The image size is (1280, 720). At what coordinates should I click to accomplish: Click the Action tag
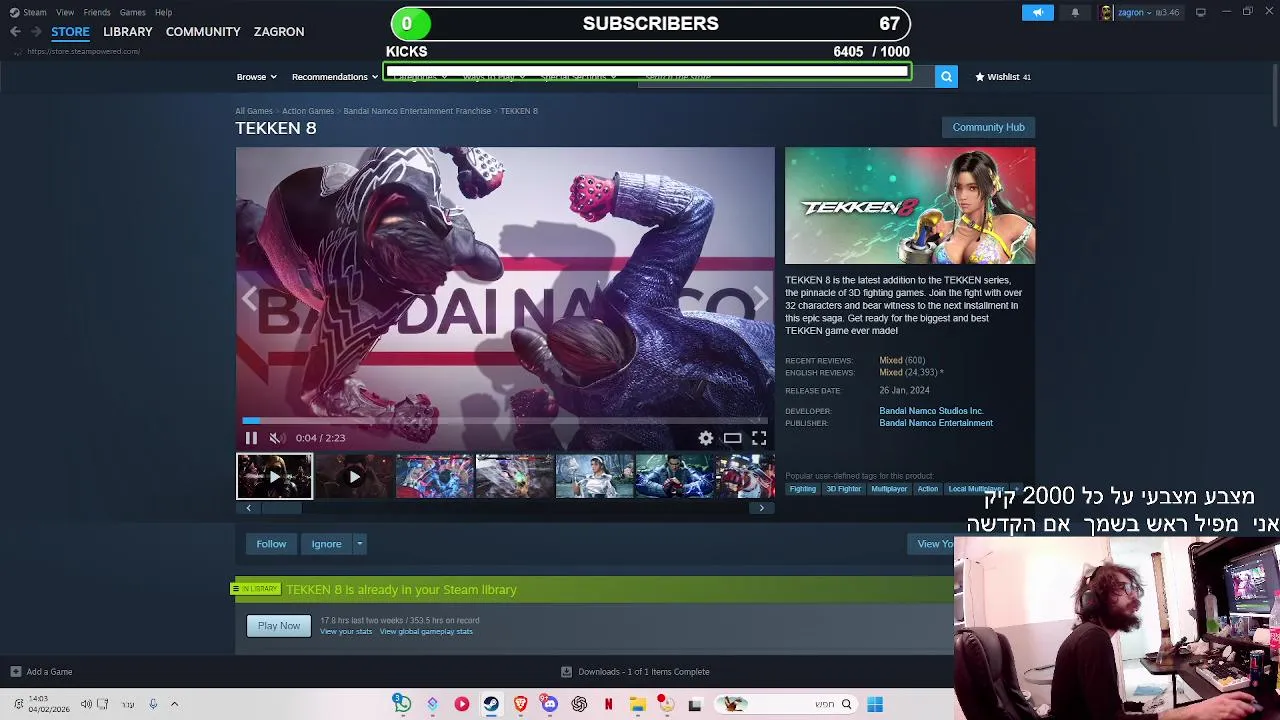(928, 489)
